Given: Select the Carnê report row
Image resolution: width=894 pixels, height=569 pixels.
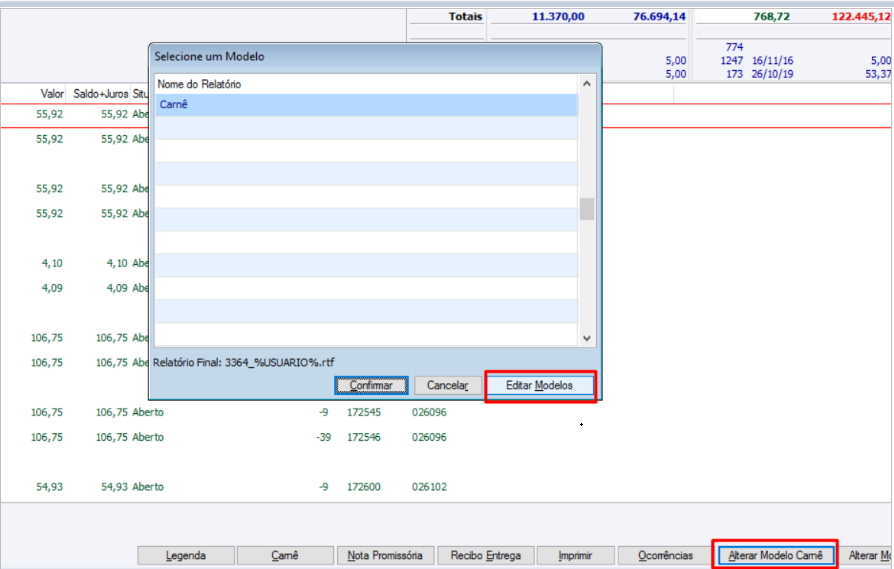Looking at the screenshot, I should coord(367,105).
